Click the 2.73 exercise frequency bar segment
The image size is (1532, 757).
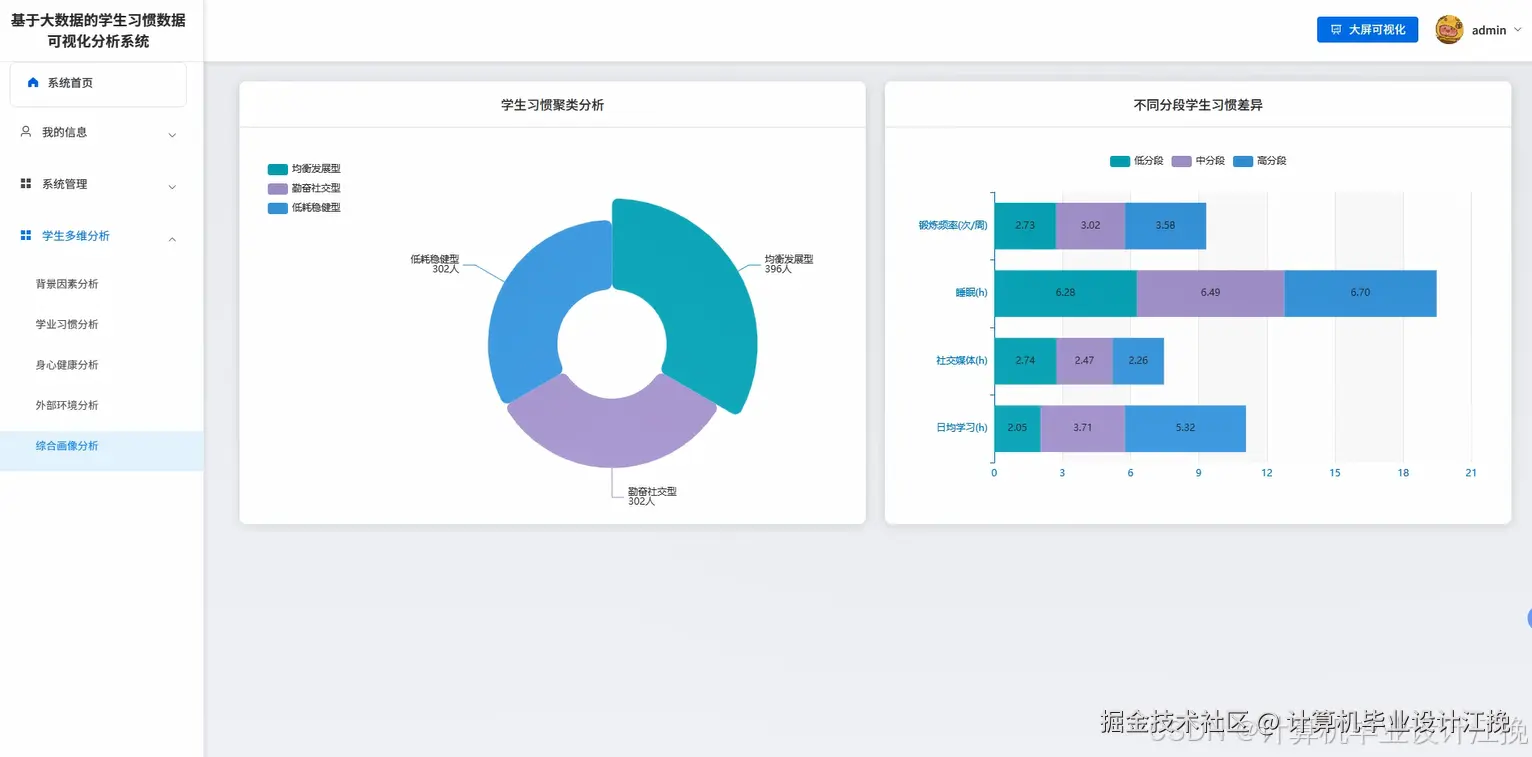(1025, 226)
